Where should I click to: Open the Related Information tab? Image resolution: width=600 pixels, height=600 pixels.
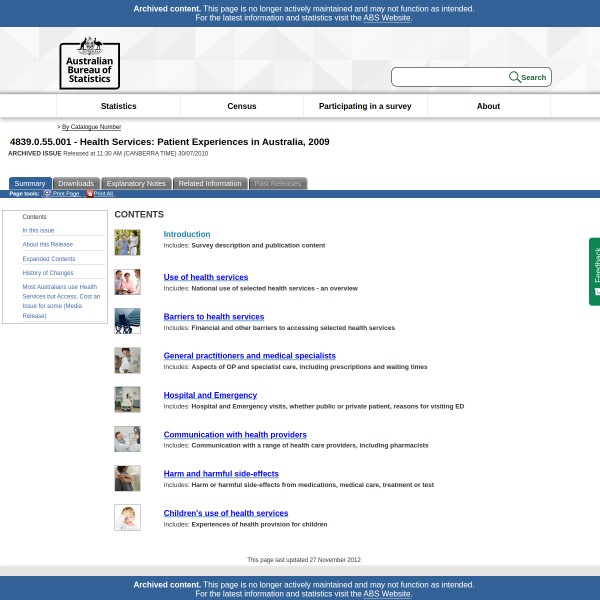point(210,184)
